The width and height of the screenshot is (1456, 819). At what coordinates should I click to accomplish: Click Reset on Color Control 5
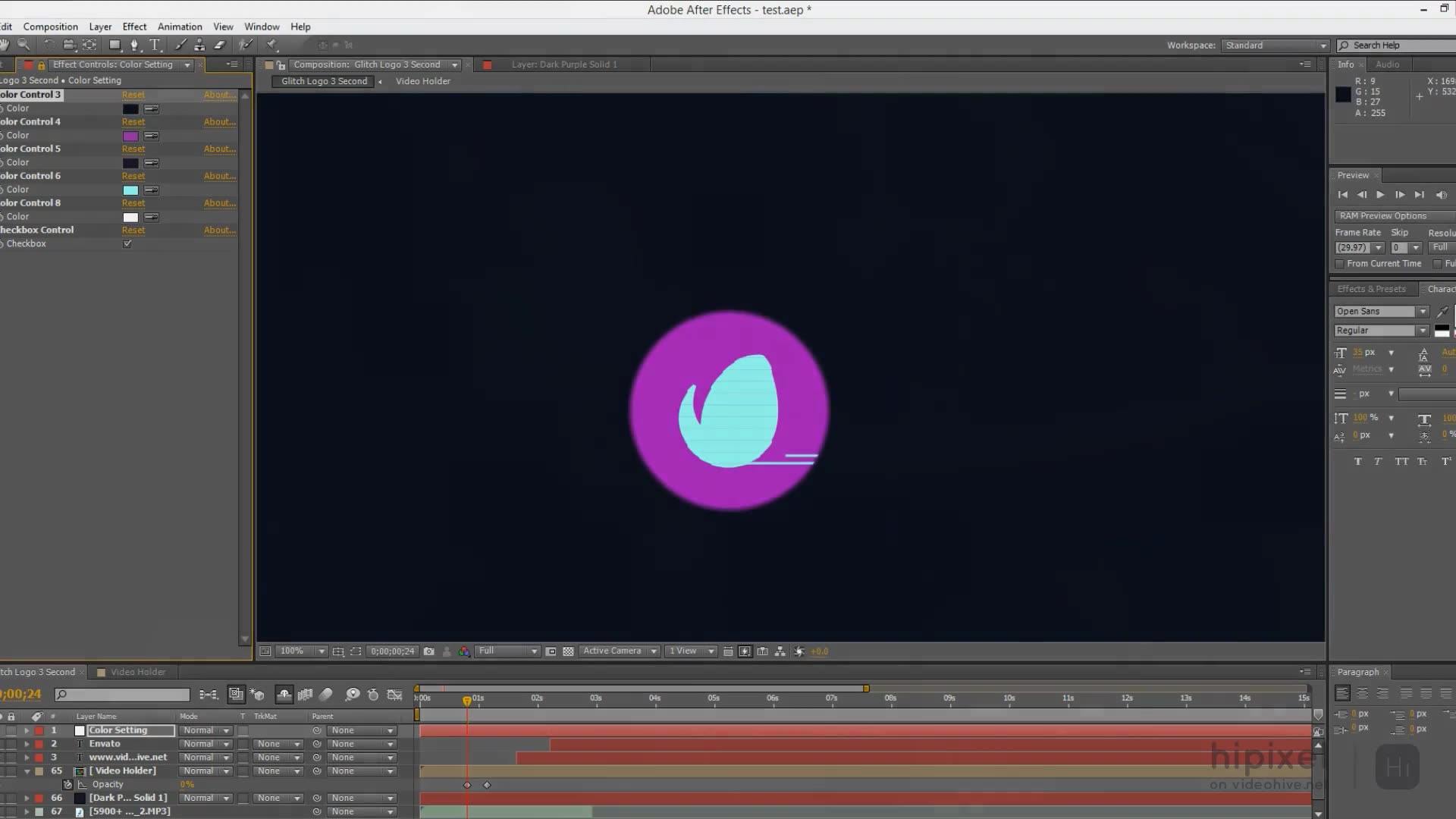[x=132, y=149]
